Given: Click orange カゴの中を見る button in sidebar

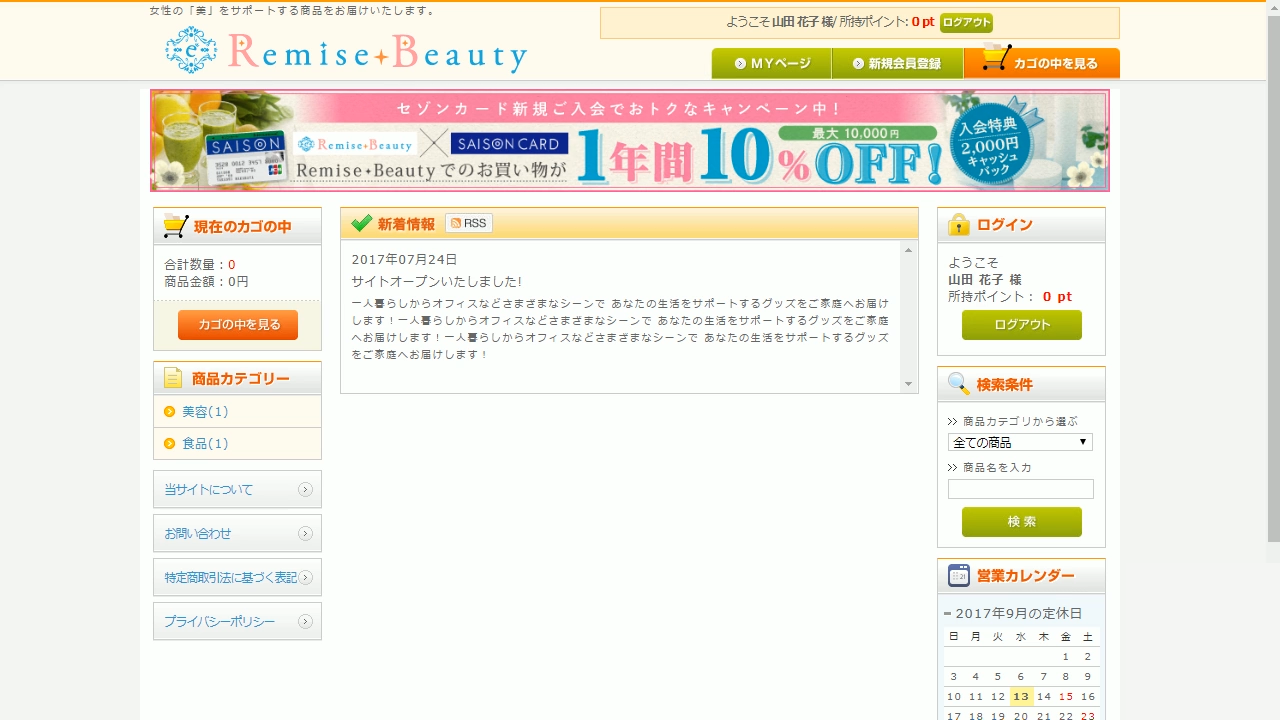Looking at the screenshot, I should 238,325.
